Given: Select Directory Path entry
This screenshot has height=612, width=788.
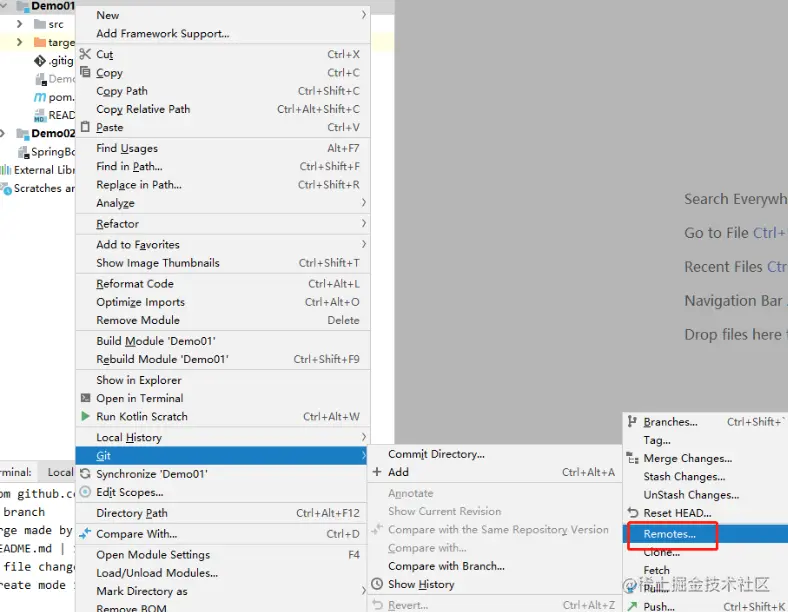Looking at the screenshot, I should (223, 513).
